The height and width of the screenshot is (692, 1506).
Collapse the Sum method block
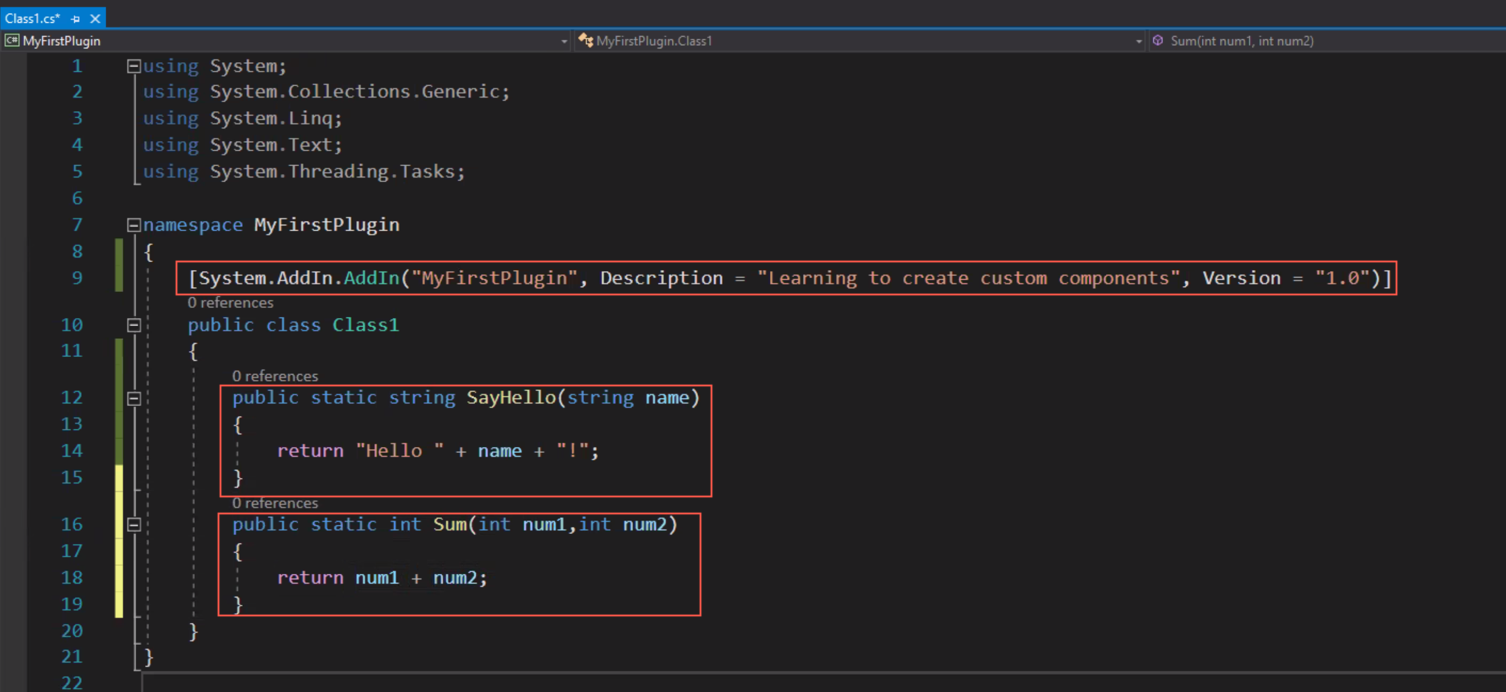(133, 524)
